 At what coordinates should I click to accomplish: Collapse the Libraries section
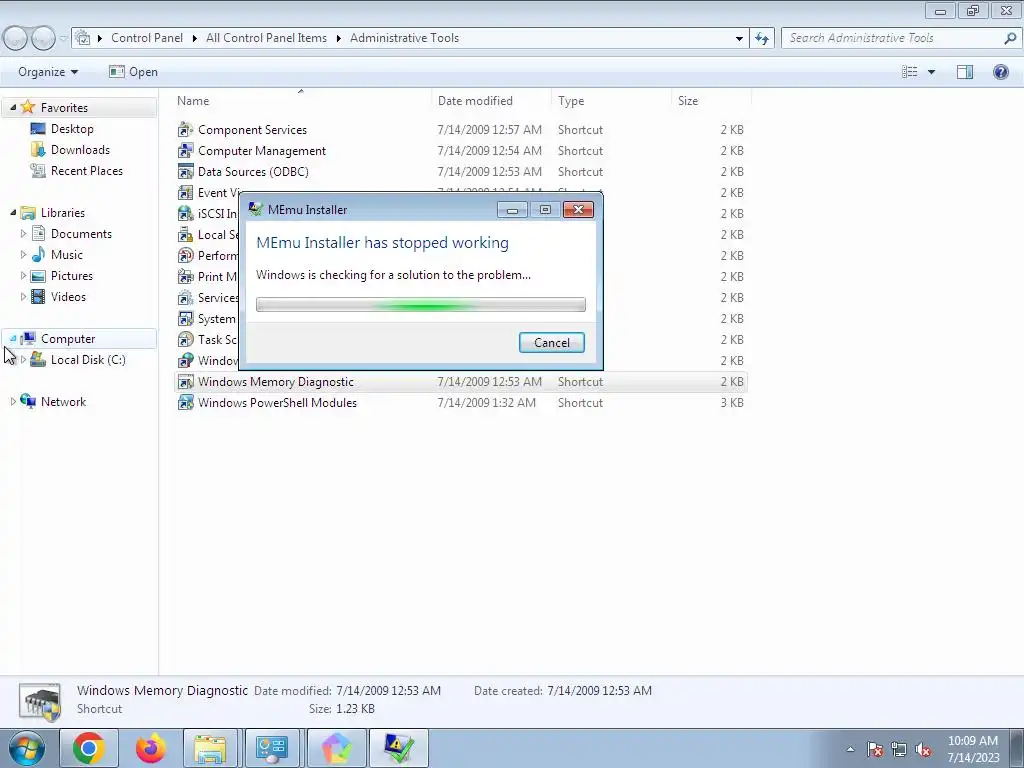13,212
